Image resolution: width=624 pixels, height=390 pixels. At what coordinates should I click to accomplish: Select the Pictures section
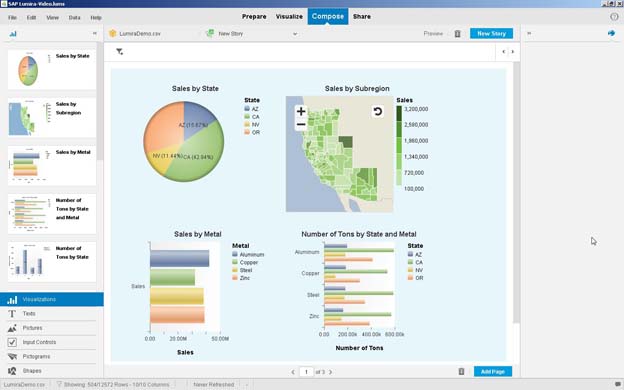[52, 328]
